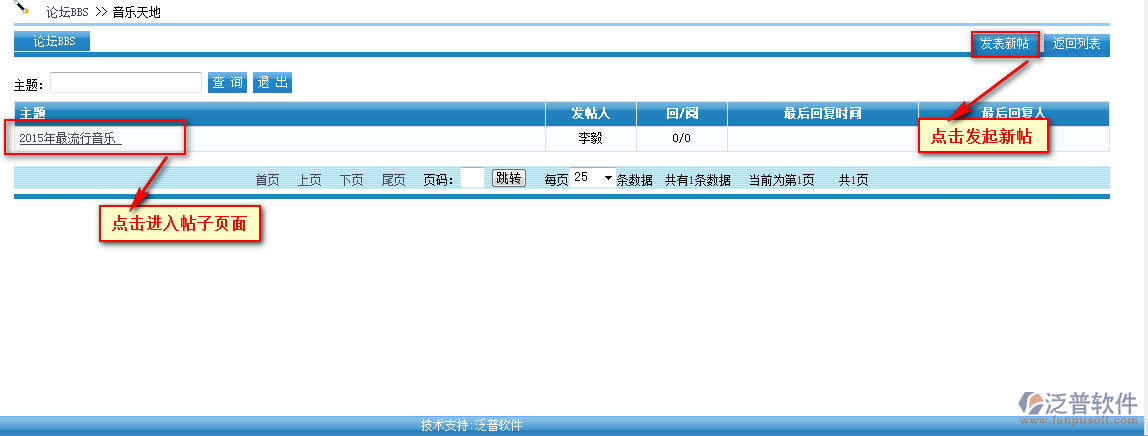Select the poster cell 李毅

tap(591, 138)
